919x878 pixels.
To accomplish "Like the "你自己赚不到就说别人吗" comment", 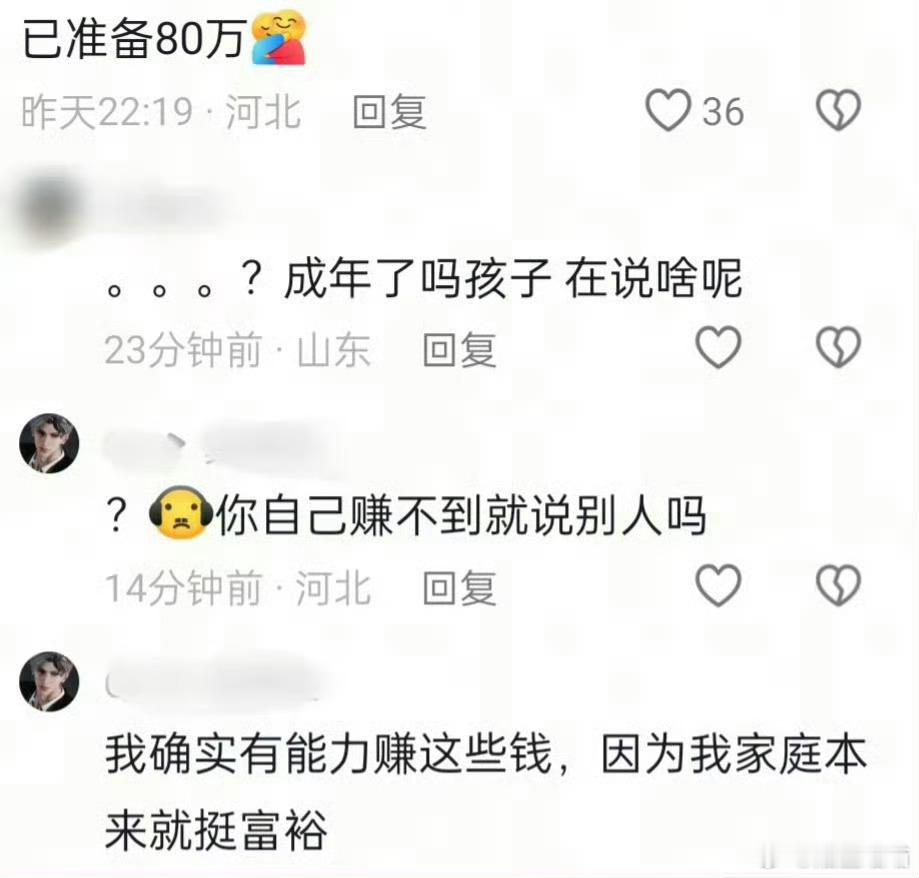I will click(x=718, y=586).
